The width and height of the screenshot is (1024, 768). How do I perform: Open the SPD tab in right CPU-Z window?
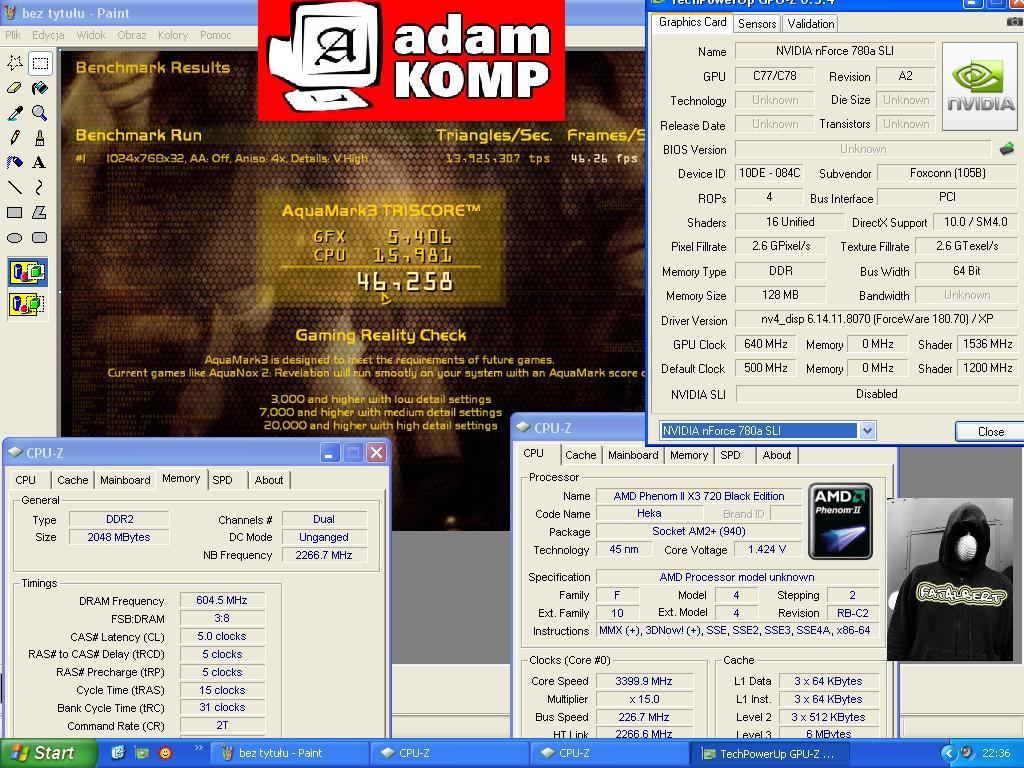[730, 455]
